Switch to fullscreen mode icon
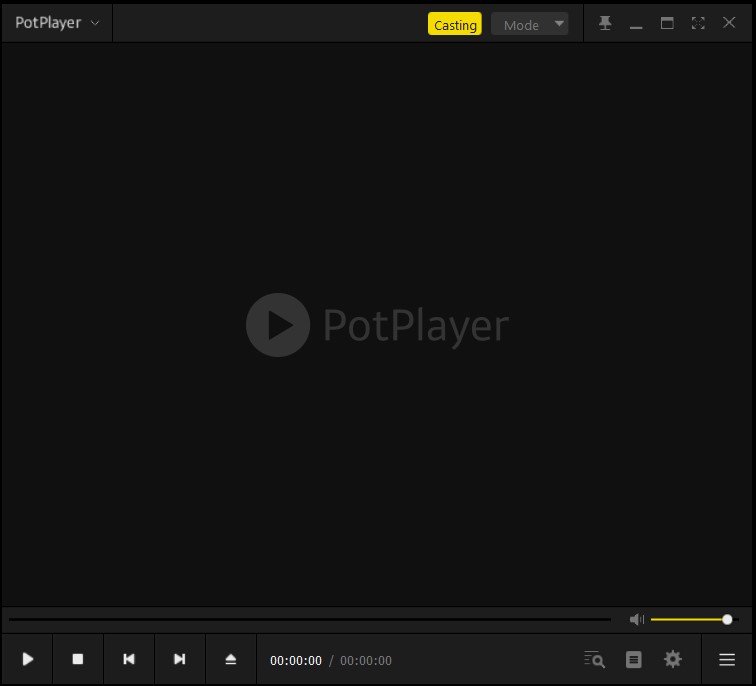The height and width of the screenshot is (686, 756). (698, 23)
